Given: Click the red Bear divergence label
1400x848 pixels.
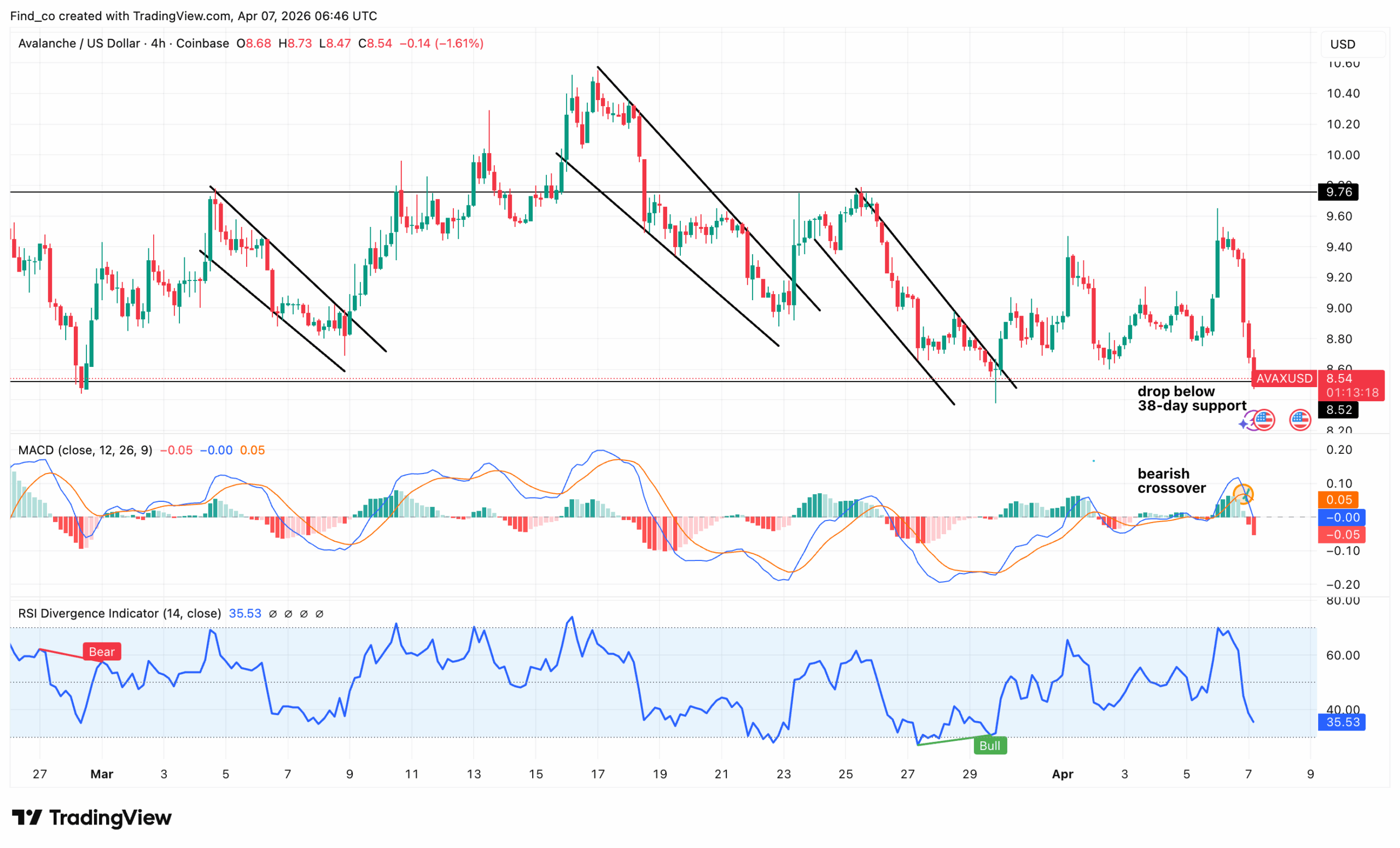Looking at the screenshot, I should [102, 652].
